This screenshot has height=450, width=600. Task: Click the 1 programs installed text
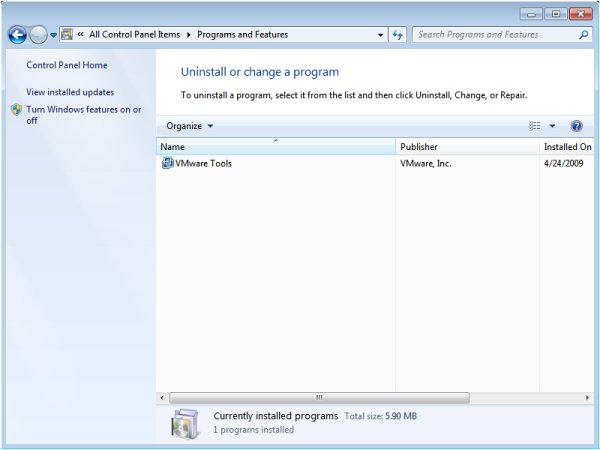click(x=253, y=430)
